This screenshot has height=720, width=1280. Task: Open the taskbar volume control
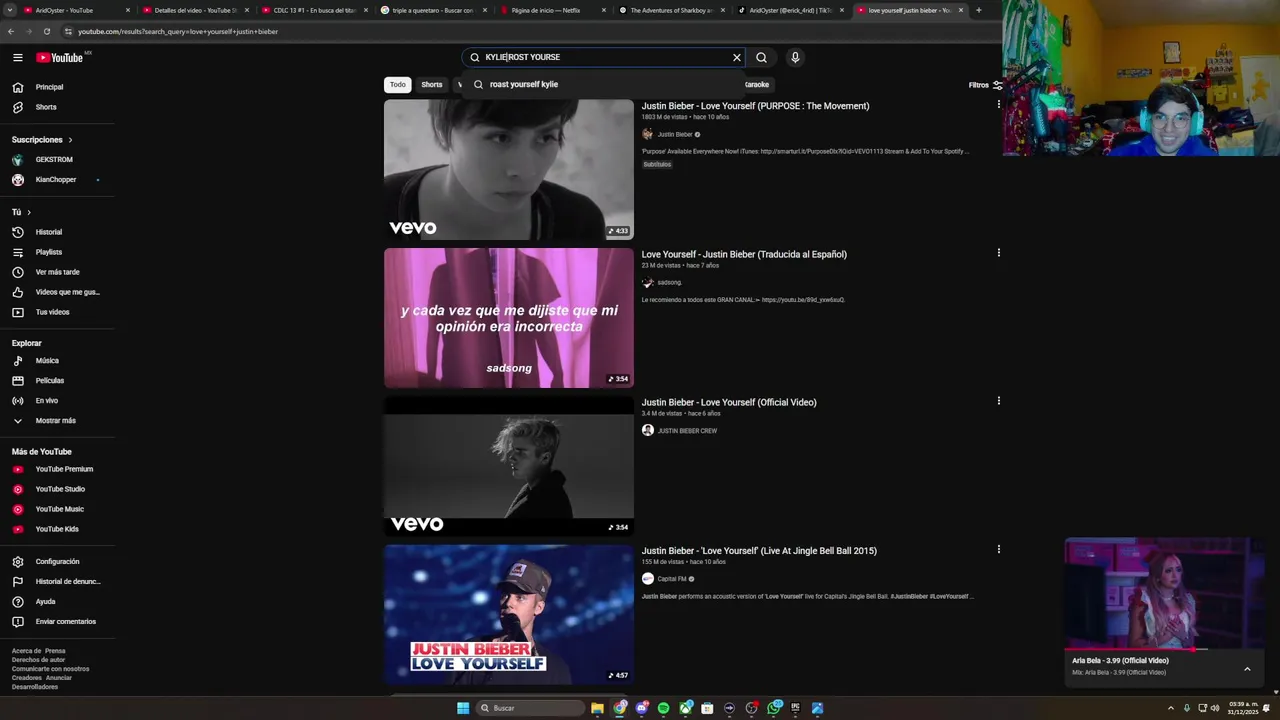[1215, 708]
